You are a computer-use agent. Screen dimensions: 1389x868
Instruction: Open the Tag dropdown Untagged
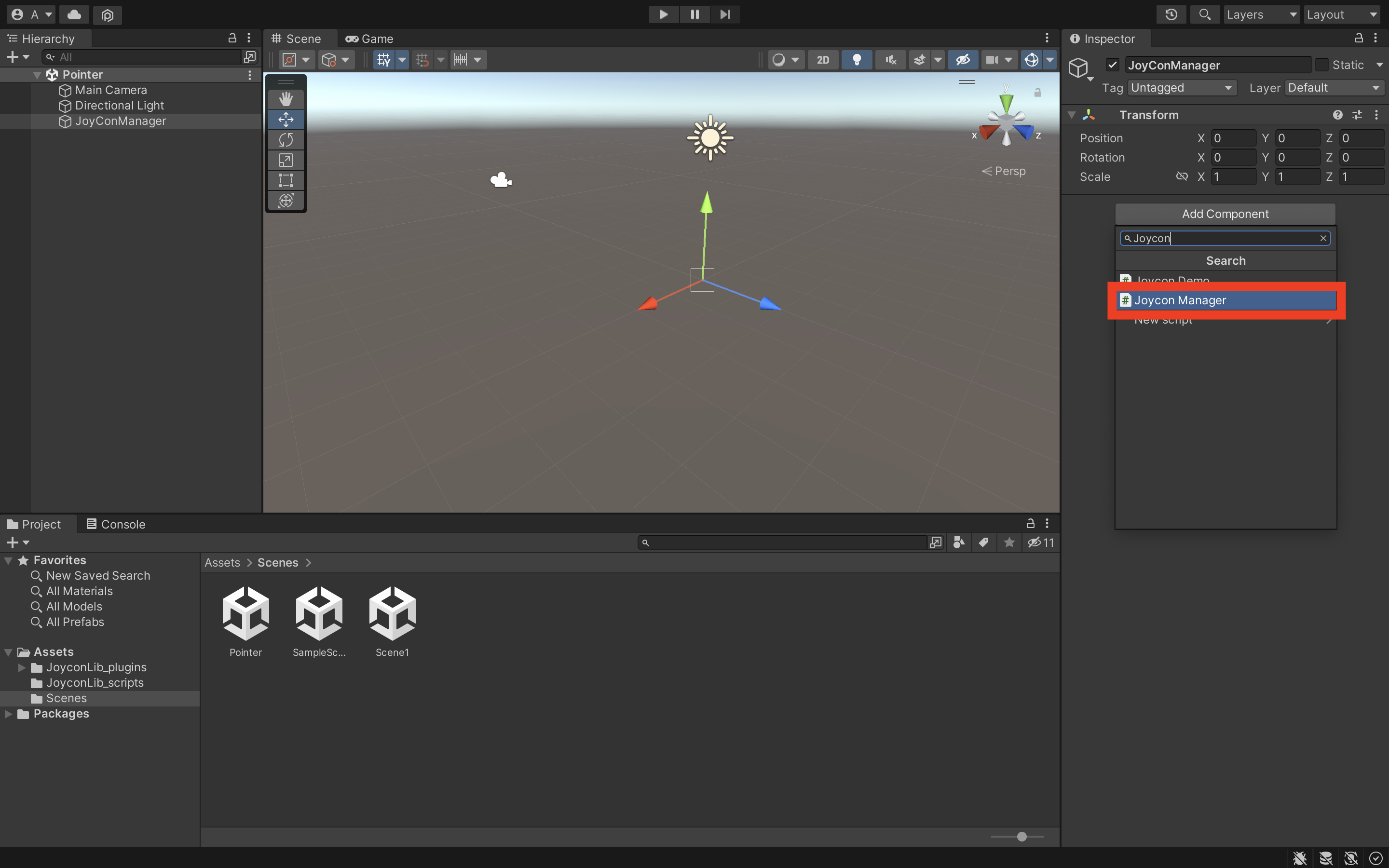point(1181,88)
